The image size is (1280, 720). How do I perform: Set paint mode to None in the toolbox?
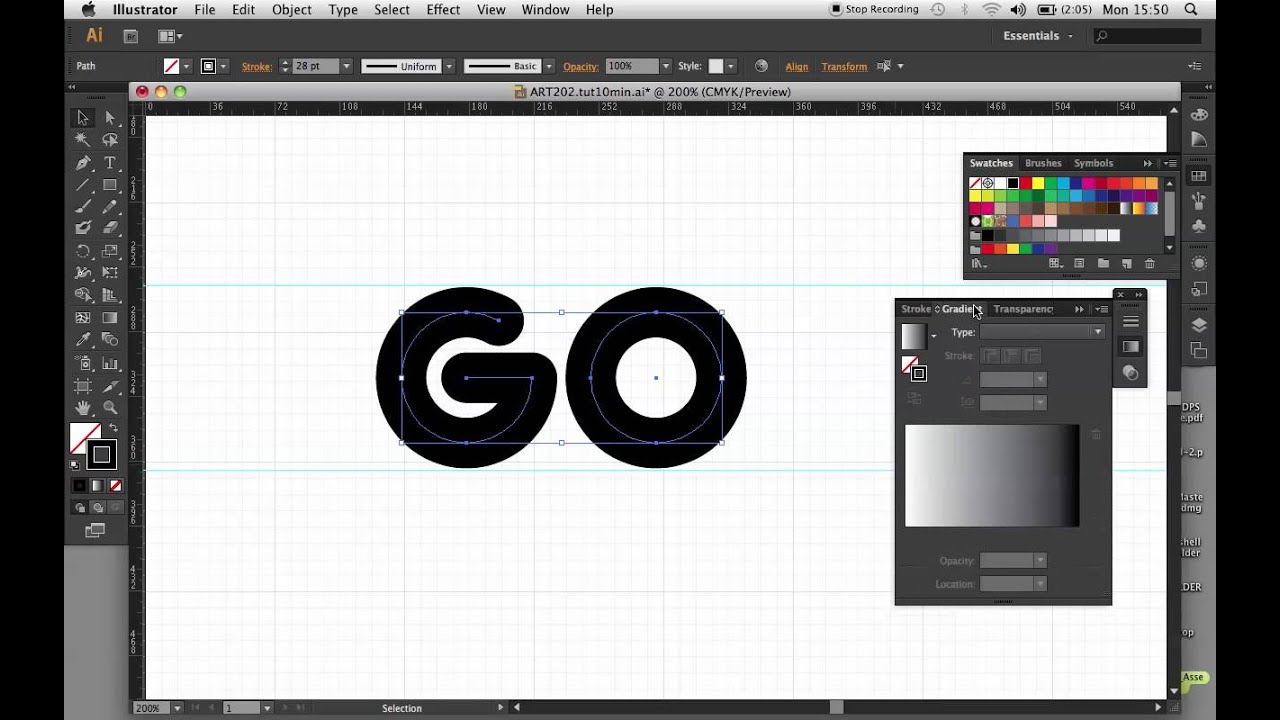click(115, 486)
